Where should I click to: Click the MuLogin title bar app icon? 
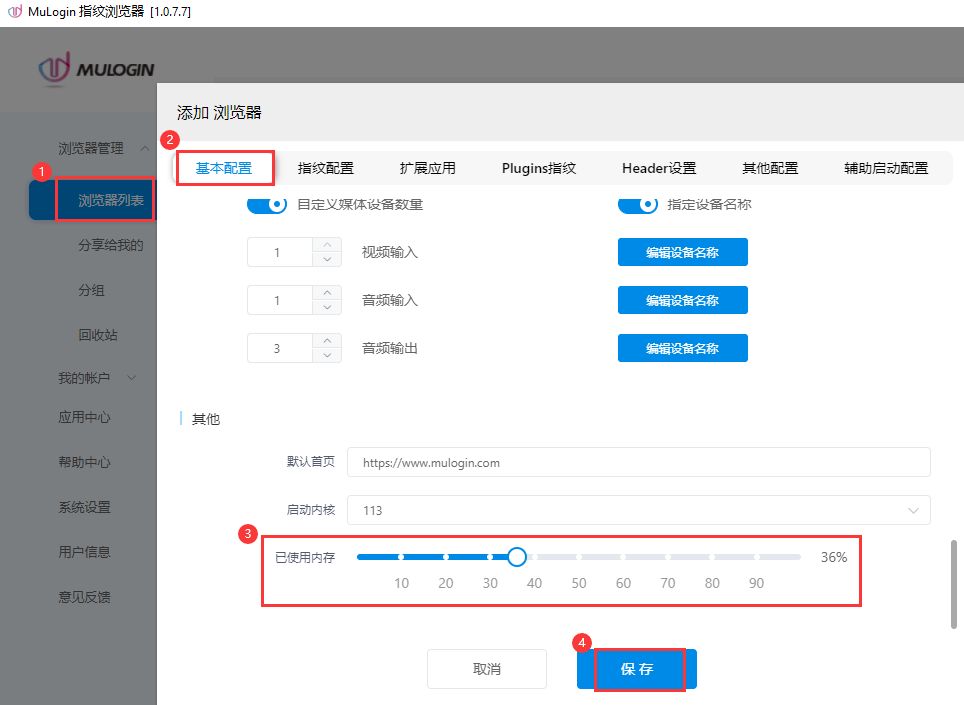(x=15, y=11)
